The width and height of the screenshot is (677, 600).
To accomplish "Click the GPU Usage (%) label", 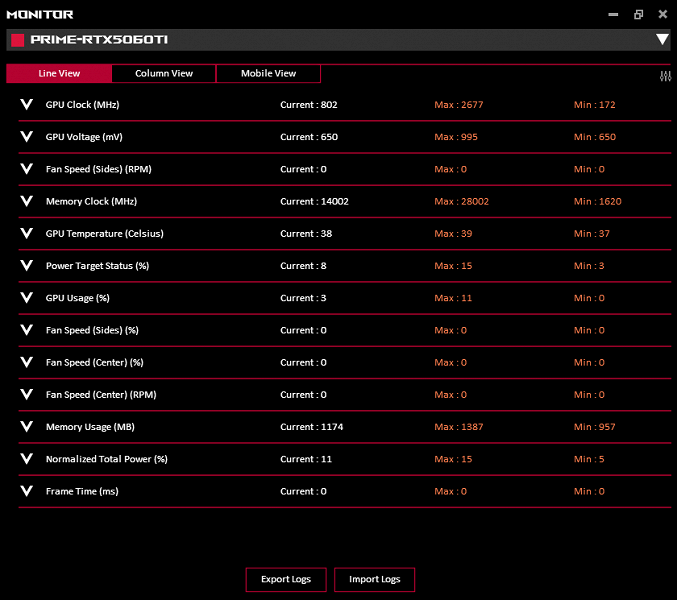I will [x=78, y=298].
